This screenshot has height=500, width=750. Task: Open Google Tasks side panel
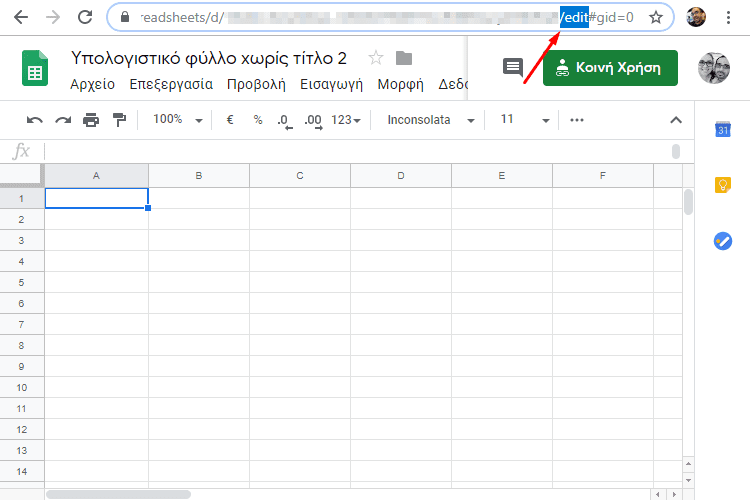723,241
